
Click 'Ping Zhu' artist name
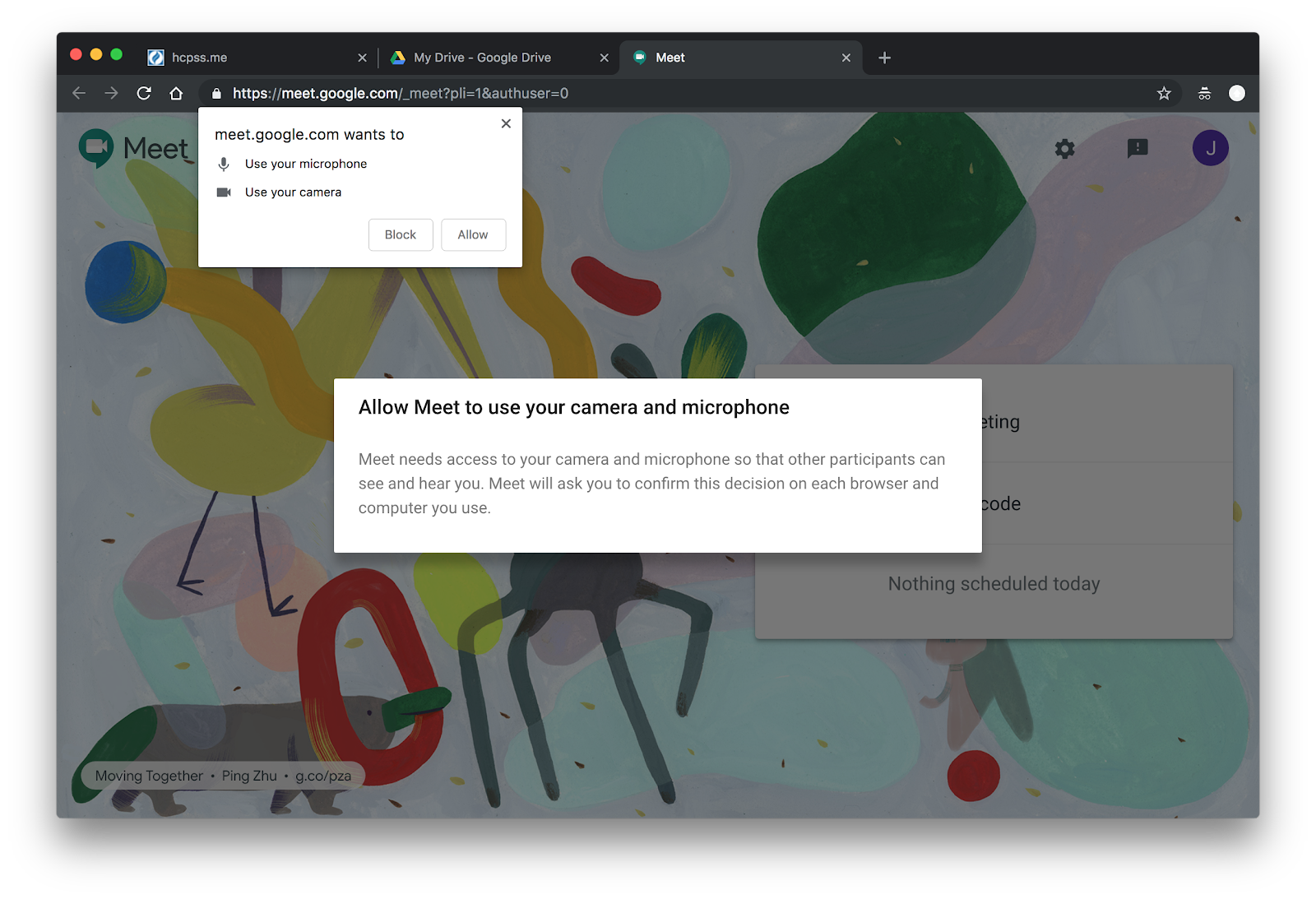[x=249, y=776]
